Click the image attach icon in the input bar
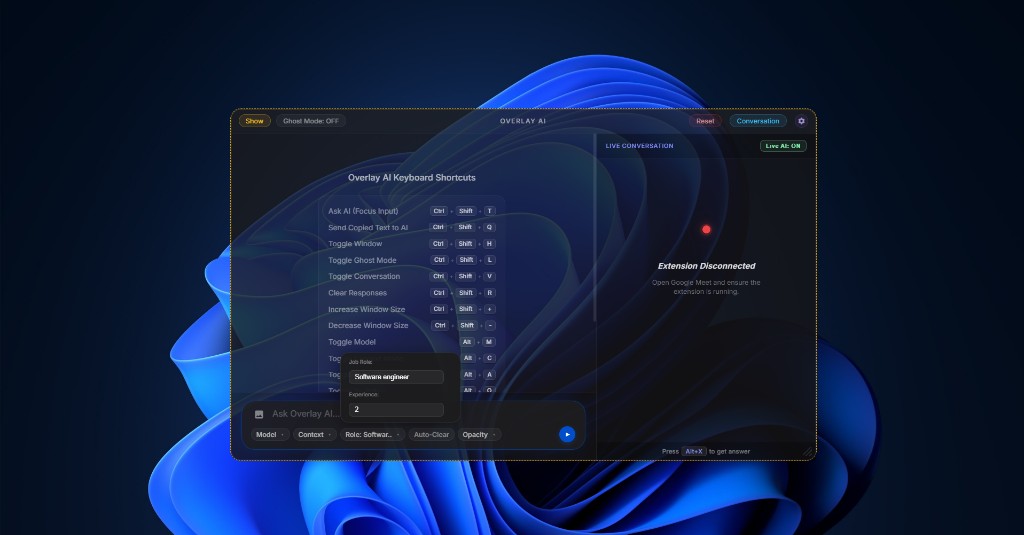The image size is (1024, 535). click(259, 414)
